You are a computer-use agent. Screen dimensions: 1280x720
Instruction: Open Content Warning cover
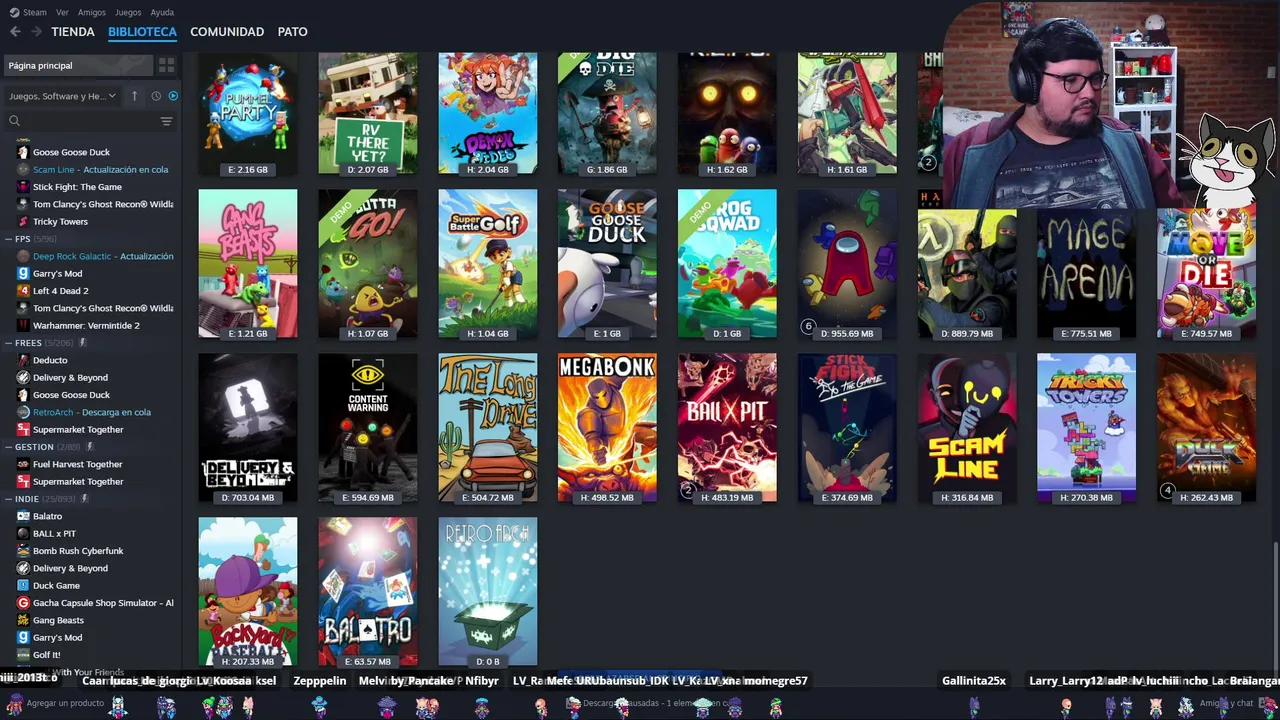tap(368, 427)
